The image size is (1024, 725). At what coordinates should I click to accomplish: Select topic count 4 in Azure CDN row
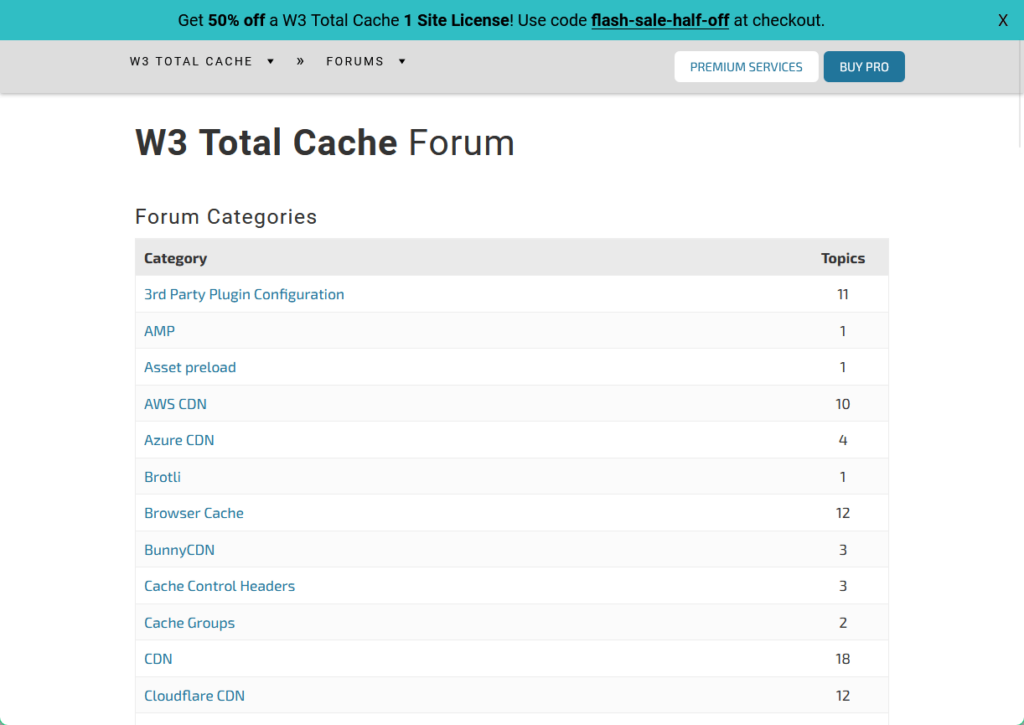coord(842,440)
